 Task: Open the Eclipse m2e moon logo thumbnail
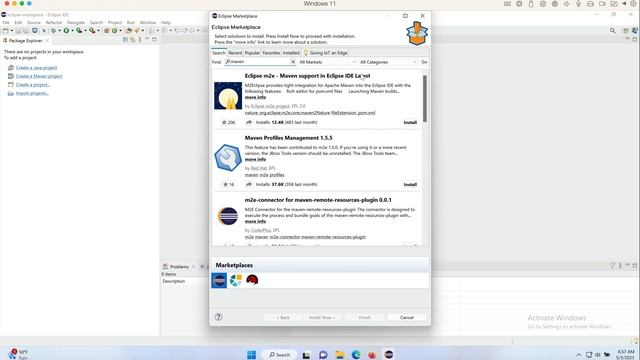[x=228, y=96]
